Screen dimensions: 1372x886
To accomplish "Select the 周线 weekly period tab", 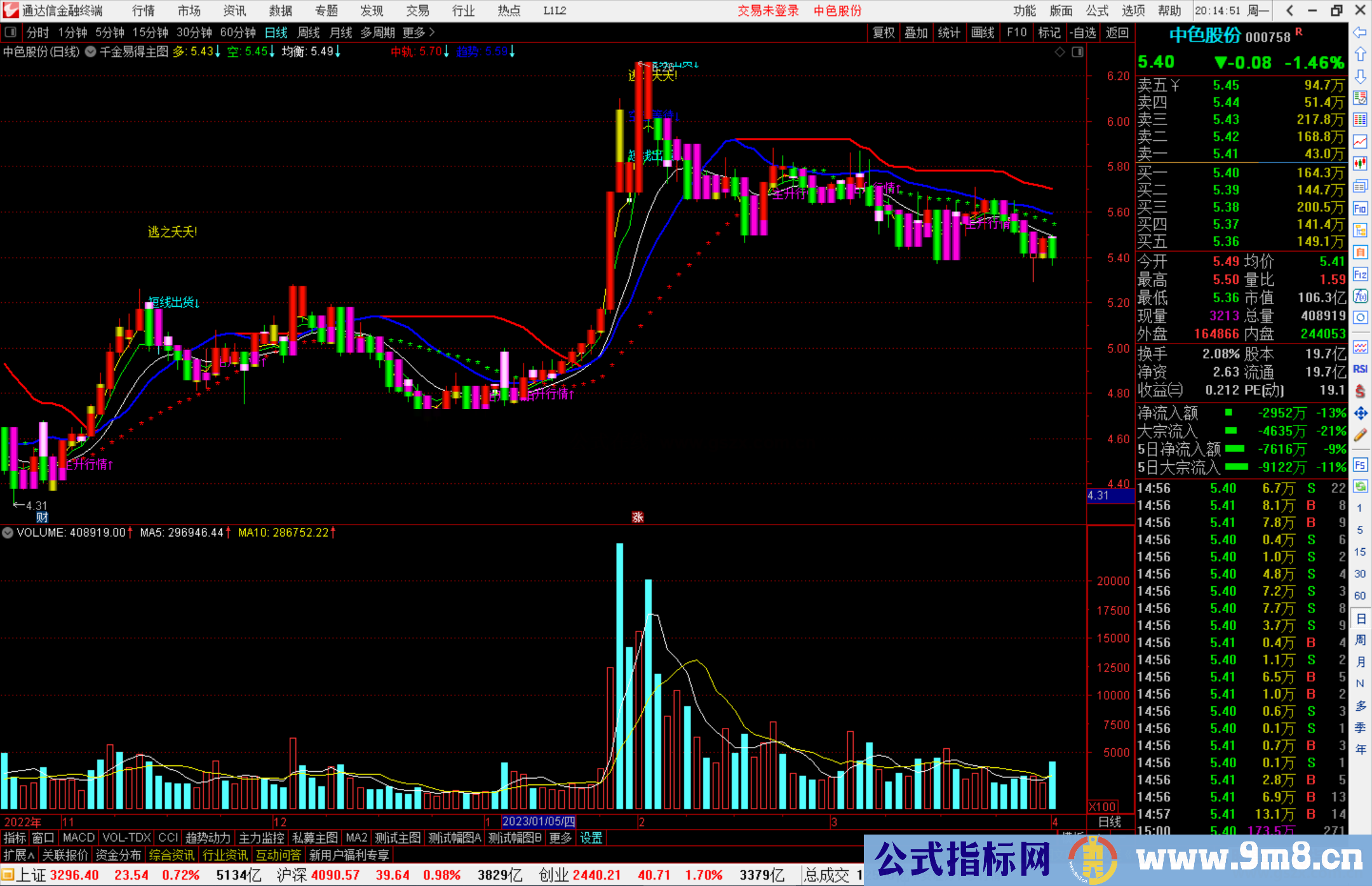I will 309,32.
